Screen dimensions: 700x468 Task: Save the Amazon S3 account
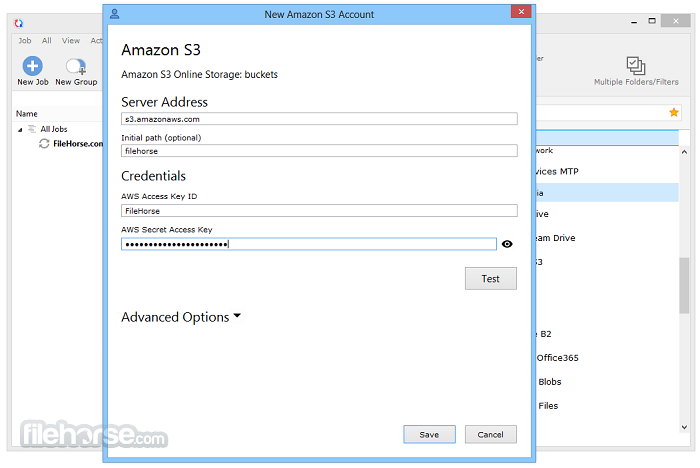[429, 435]
